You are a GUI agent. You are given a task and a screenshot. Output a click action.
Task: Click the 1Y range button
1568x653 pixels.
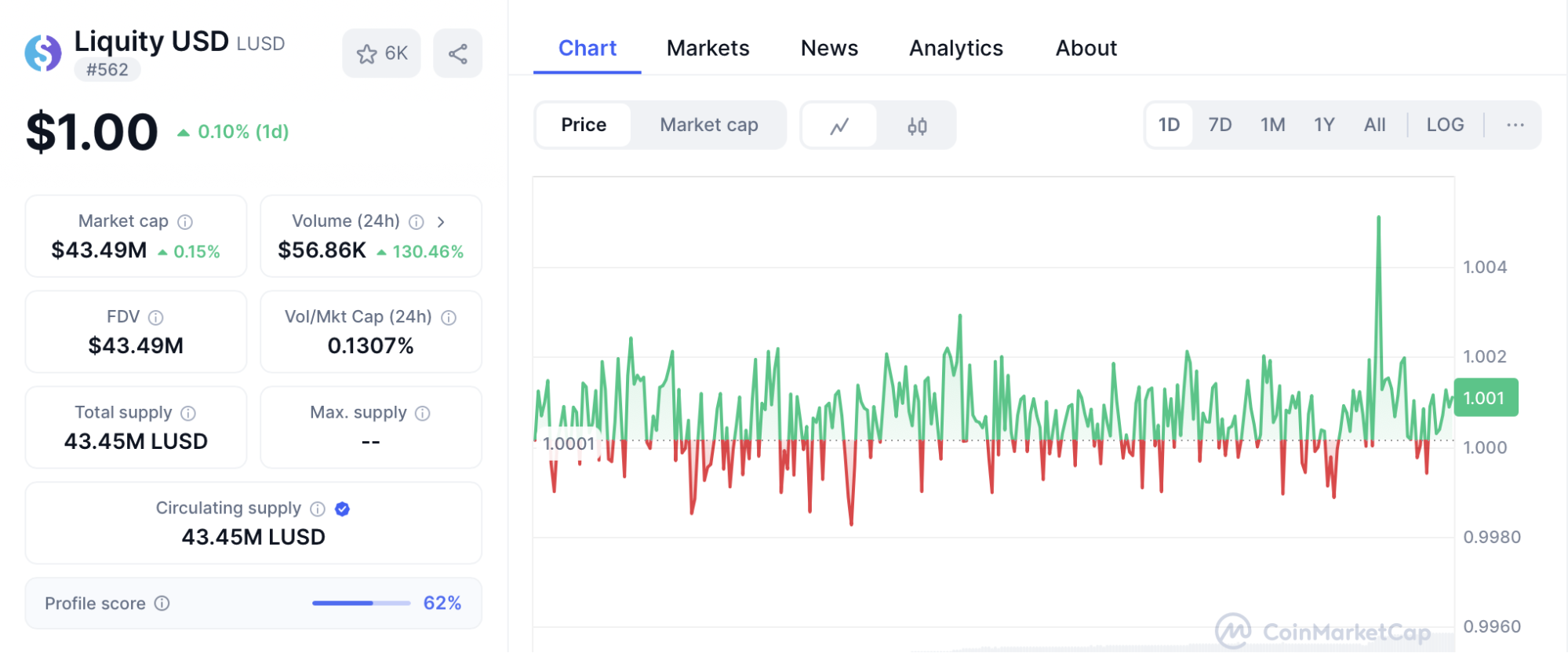(x=1324, y=125)
